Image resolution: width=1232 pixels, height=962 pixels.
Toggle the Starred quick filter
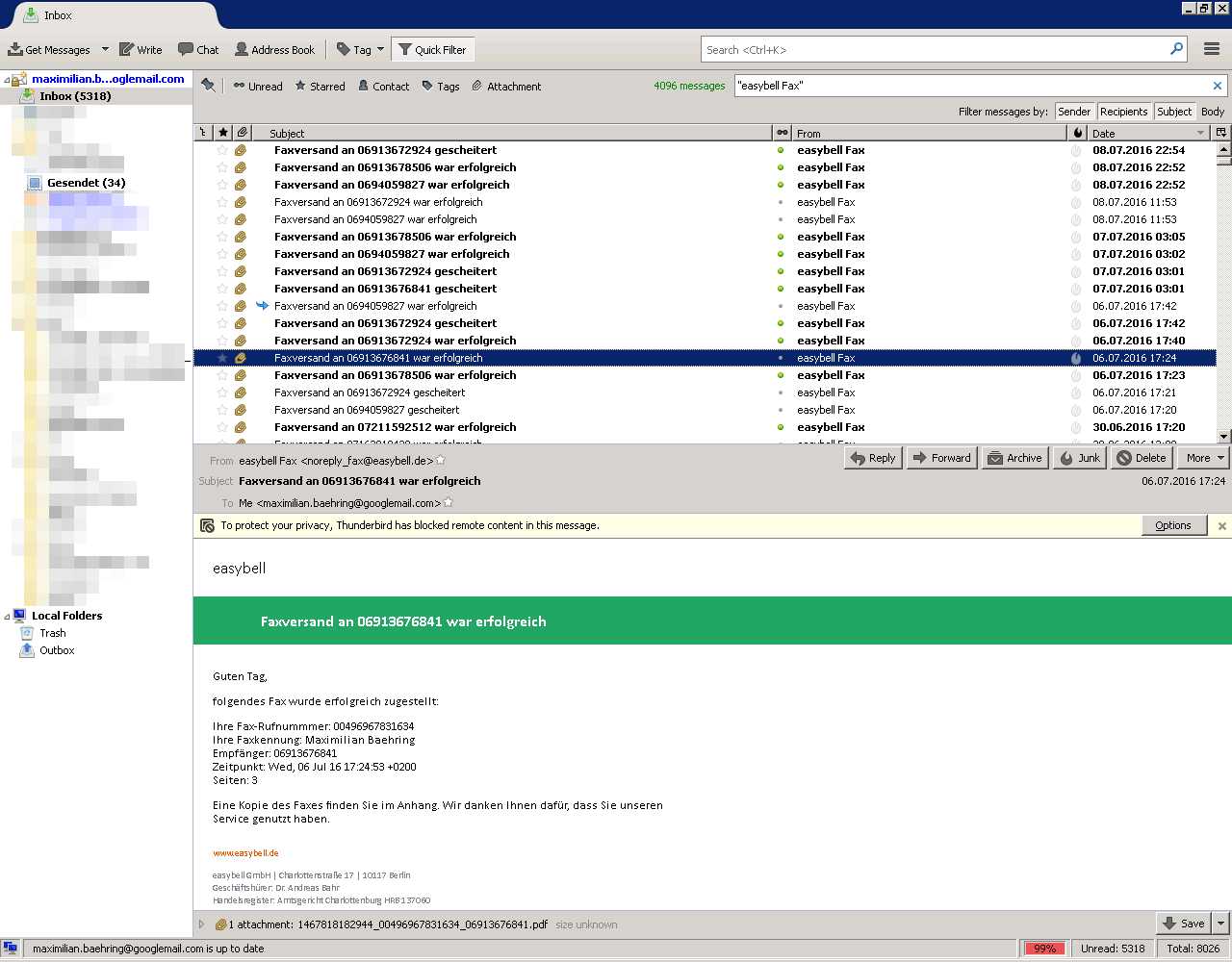coord(320,87)
